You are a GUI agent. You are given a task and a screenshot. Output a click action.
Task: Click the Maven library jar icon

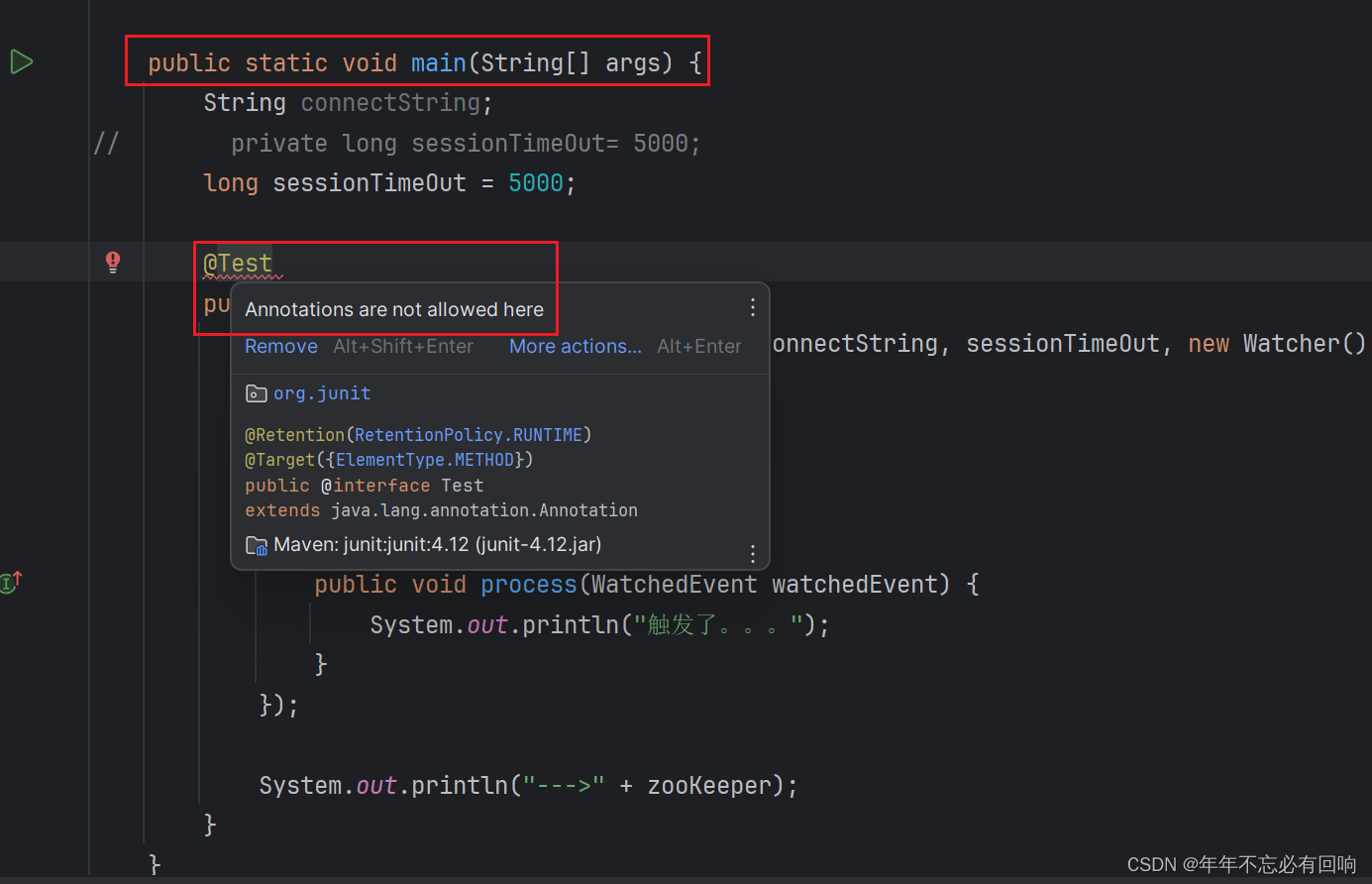257,545
